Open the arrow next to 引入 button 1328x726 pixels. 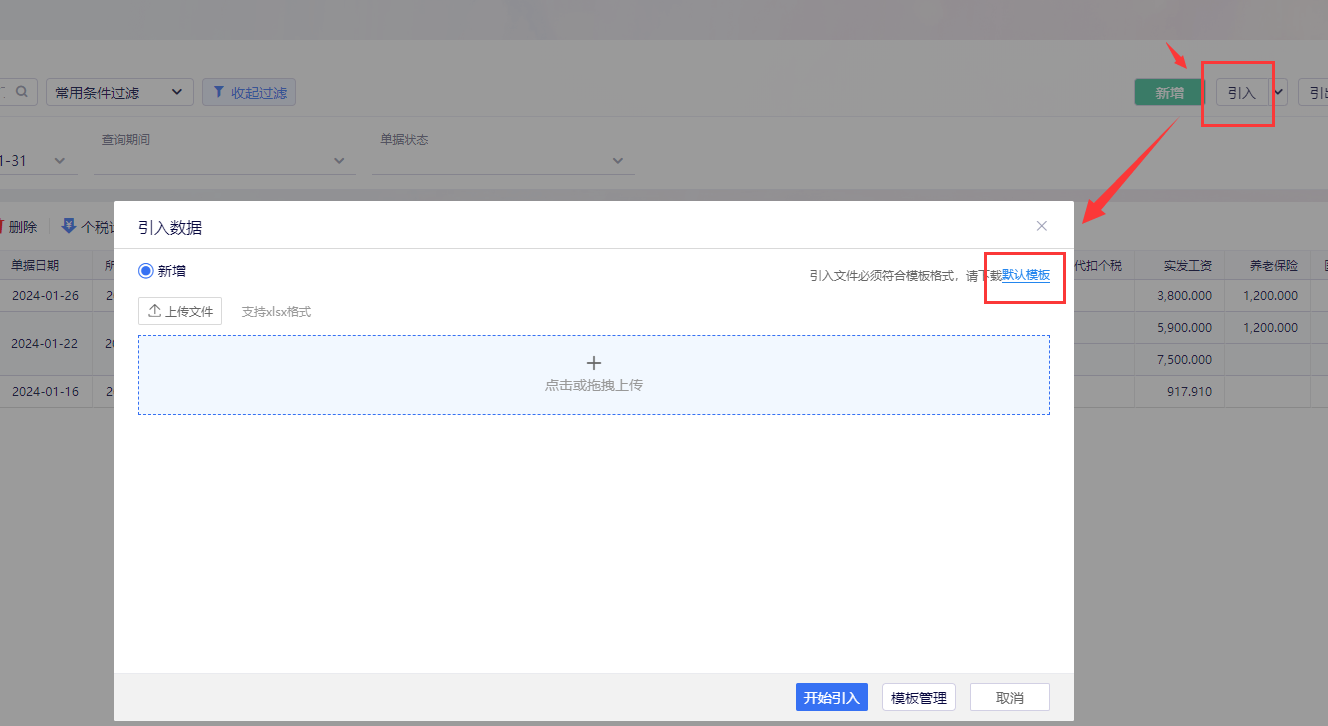click(x=1279, y=92)
